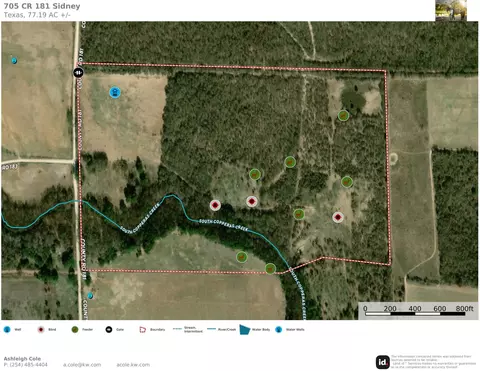Open the acole.kw.com website link
Screen dimensions: 480x371
pyautogui.click(x=133, y=365)
